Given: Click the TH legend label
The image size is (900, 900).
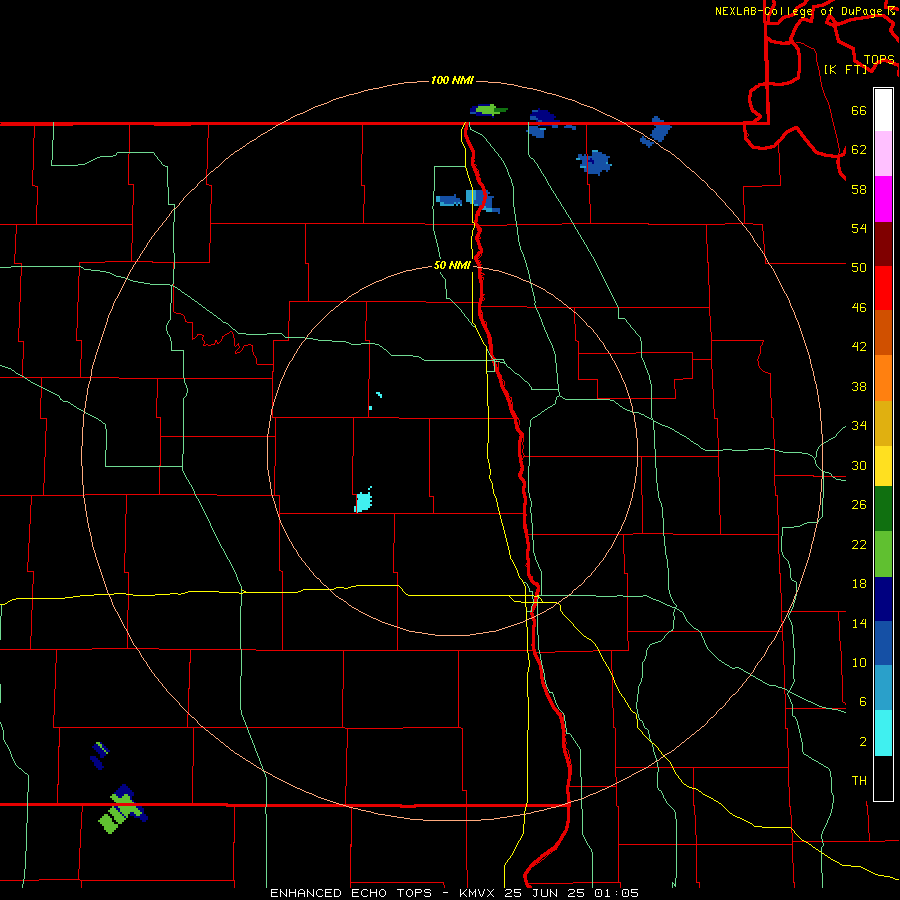Looking at the screenshot, I should point(859,781).
